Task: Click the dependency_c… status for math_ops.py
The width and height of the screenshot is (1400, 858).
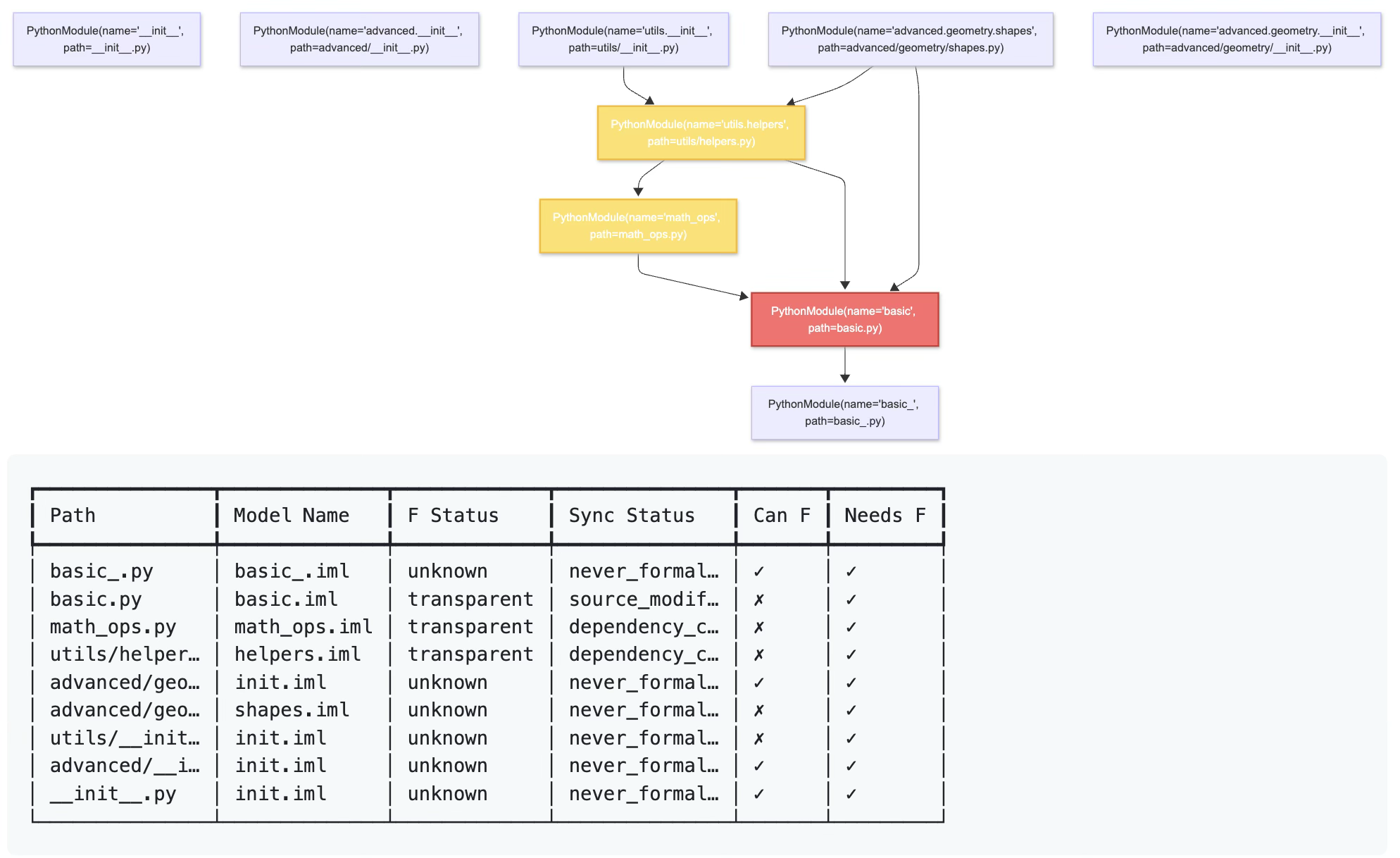Action: click(643, 626)
